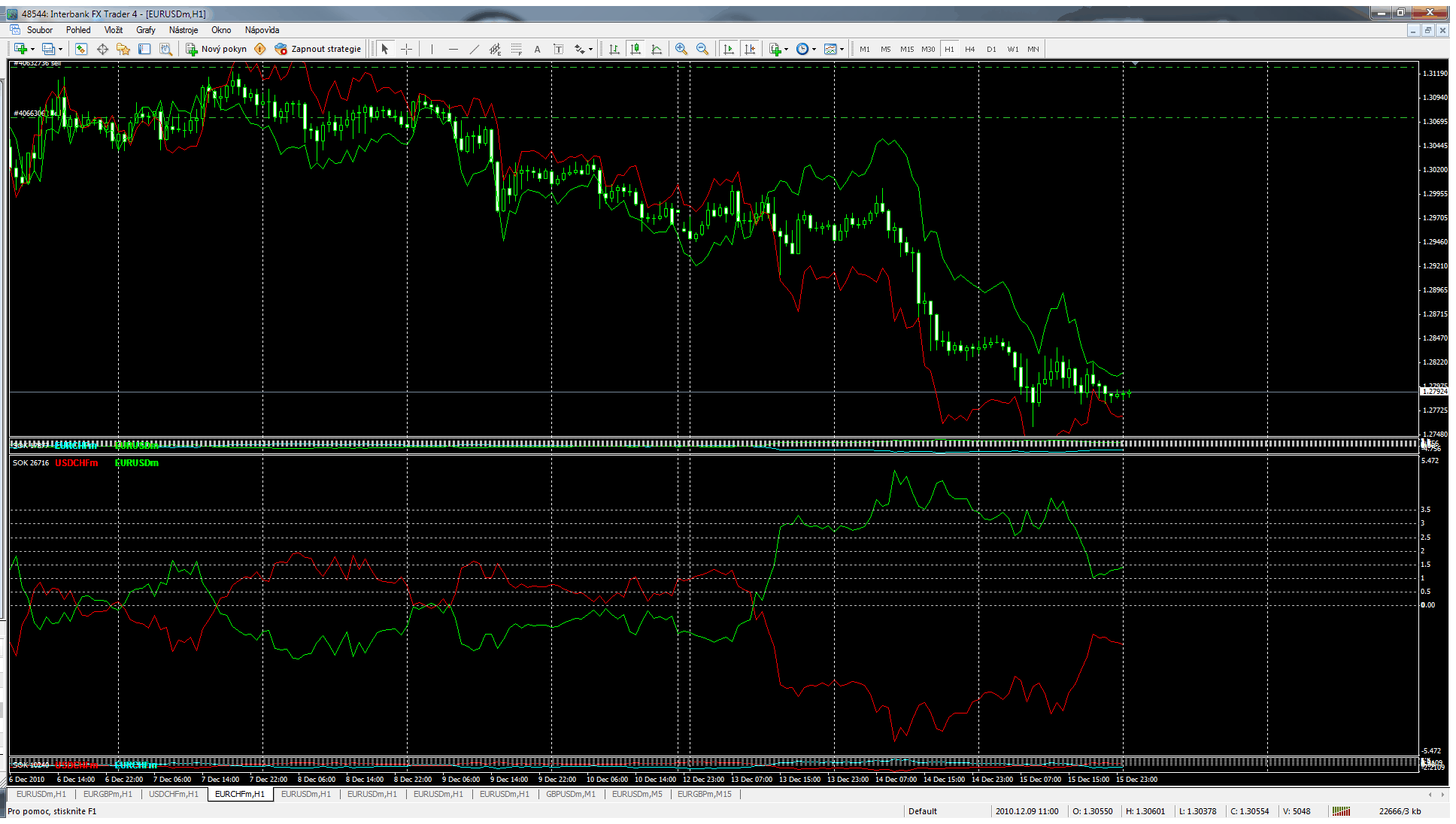Select the Fibonacci retracement tool
Viewport: 1456px width, 824px height.
coord(516,49)
